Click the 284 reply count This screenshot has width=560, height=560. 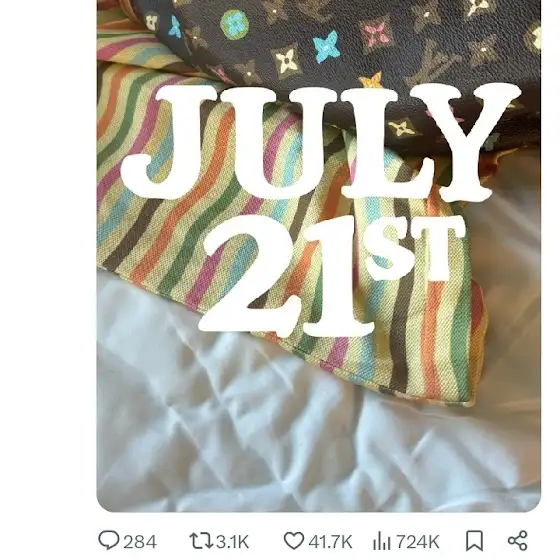tap(140, 542)
